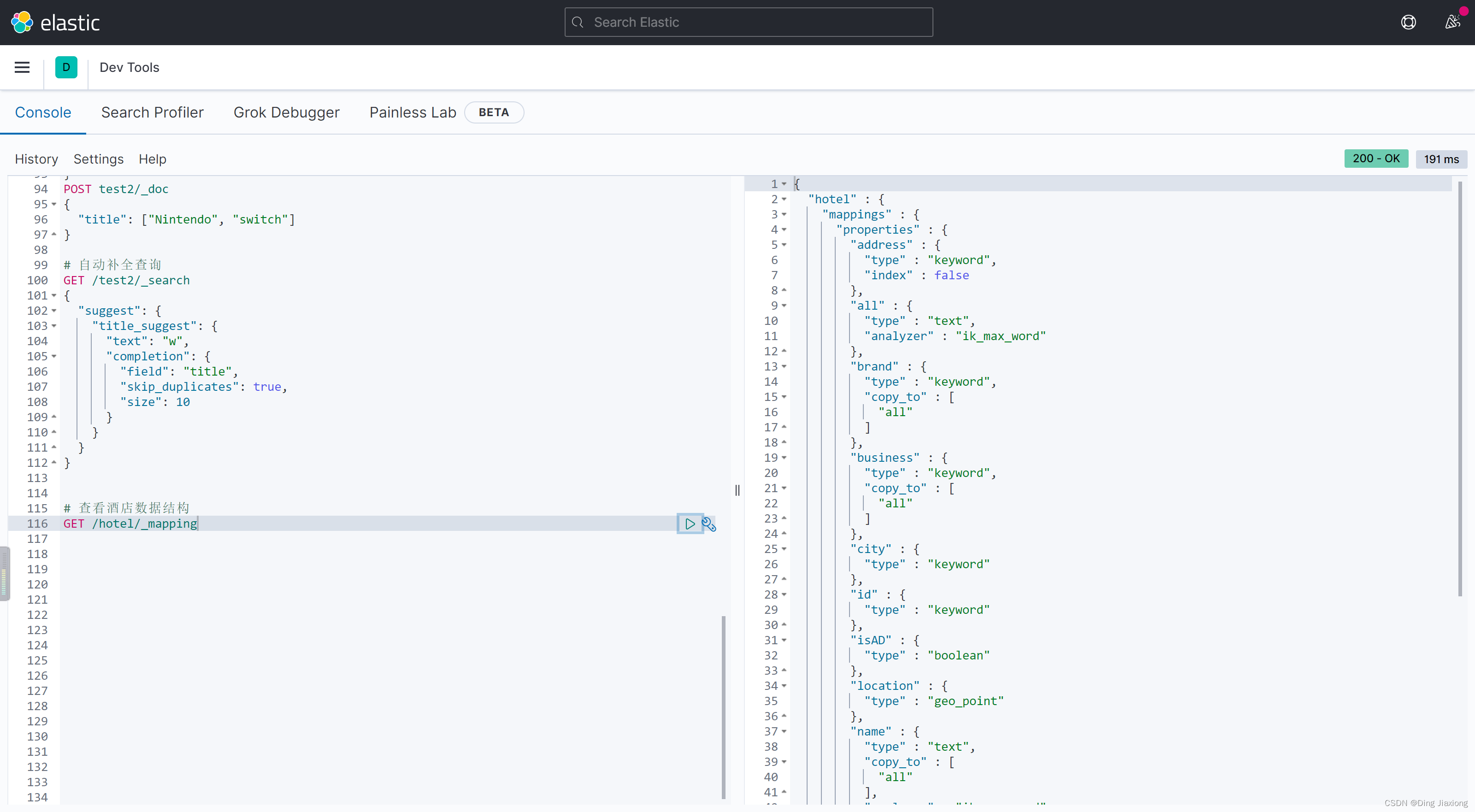Collapse mappings block at output line 3

(x=784, y=214)
